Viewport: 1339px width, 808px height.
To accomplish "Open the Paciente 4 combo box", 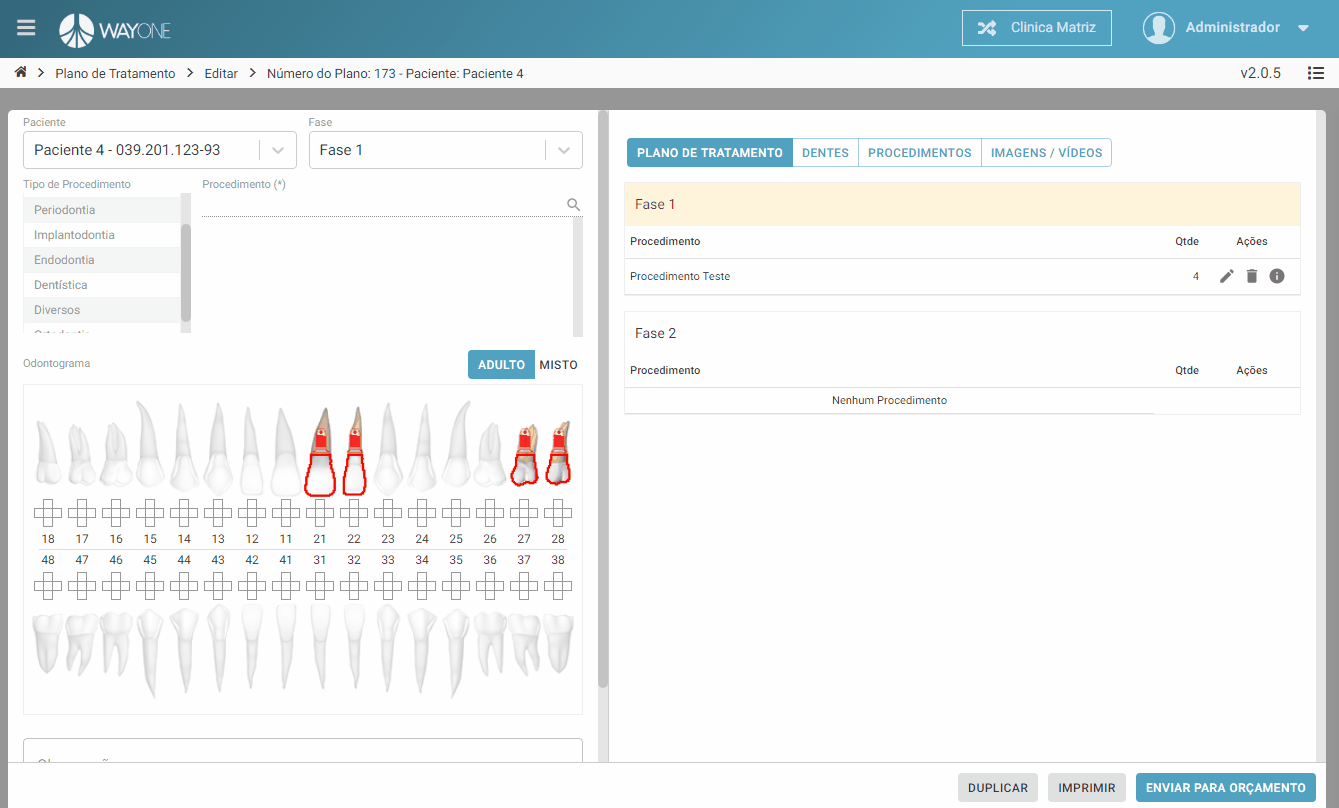I will point(160,150).
